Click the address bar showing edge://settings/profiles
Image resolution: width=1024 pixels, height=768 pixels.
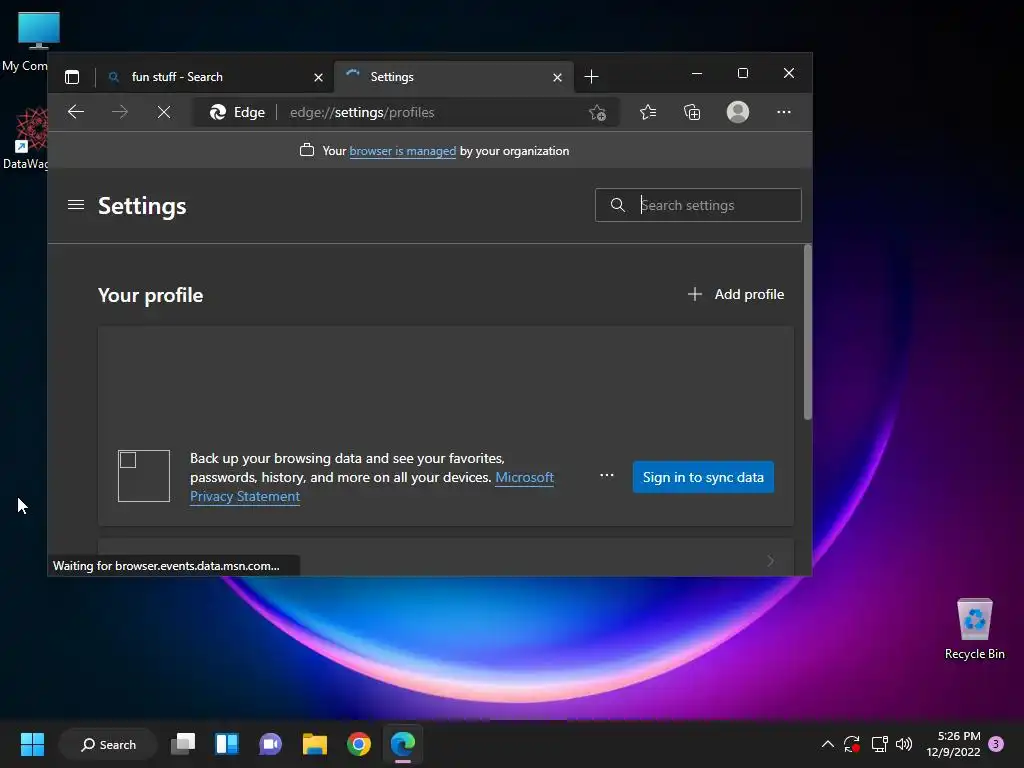point(405,112)
